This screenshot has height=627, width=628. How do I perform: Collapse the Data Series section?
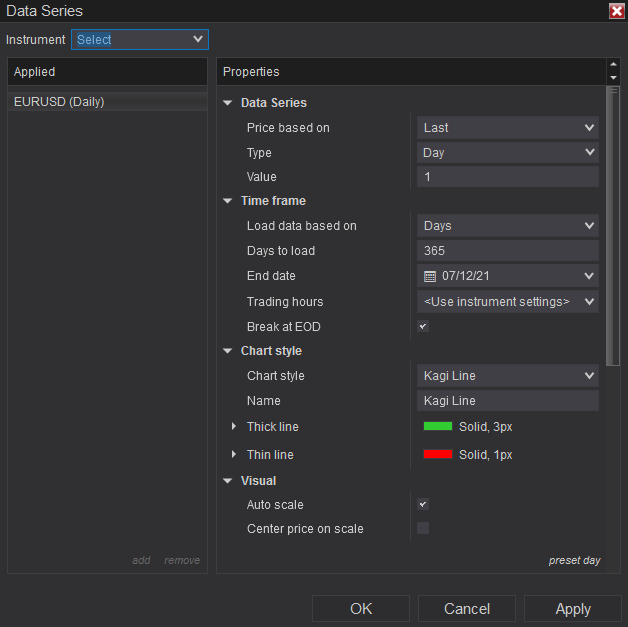[x=228, y=103]
